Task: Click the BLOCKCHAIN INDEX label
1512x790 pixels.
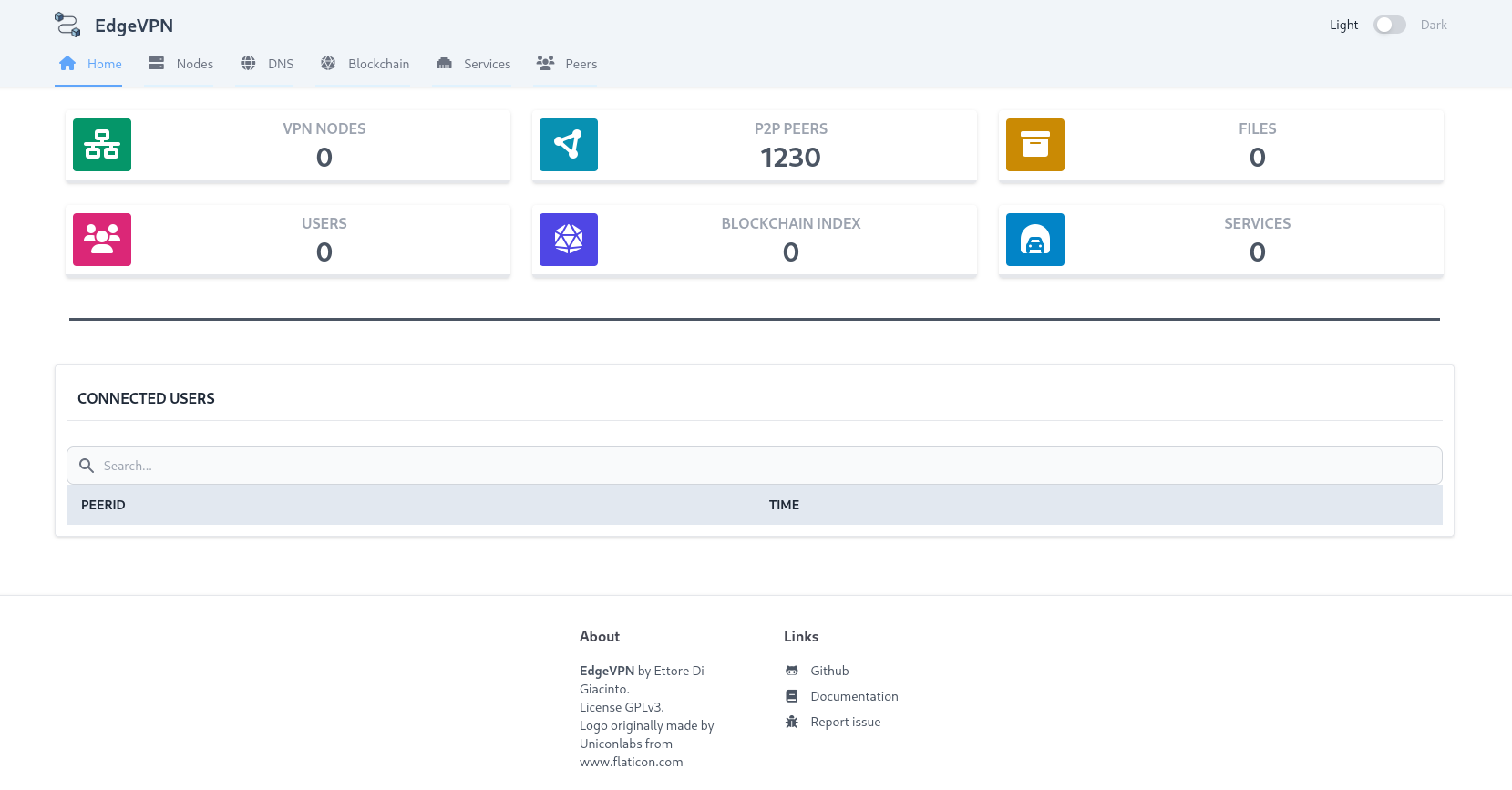Action: point(791,223)
